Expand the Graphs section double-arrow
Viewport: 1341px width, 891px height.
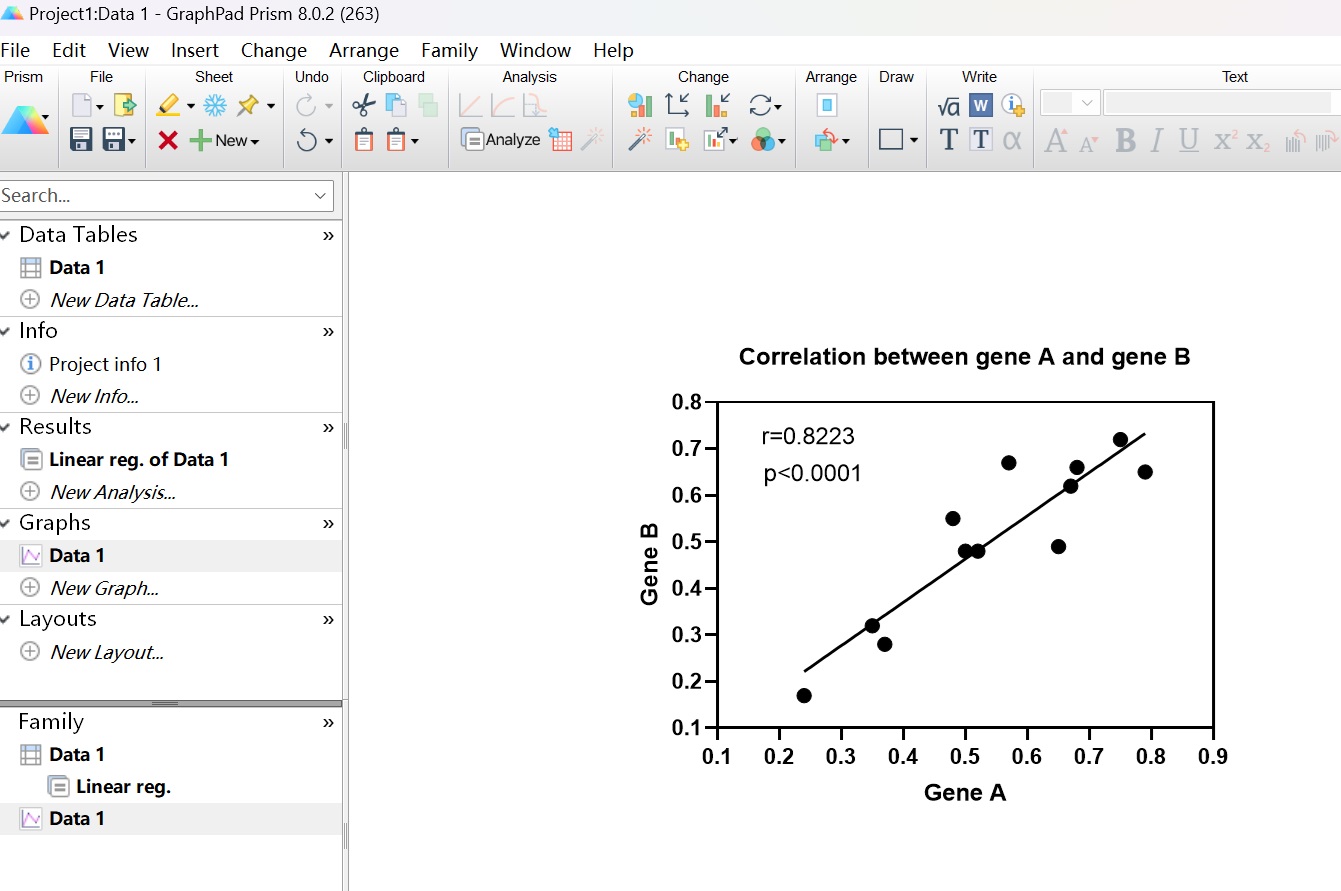point(328,524)
